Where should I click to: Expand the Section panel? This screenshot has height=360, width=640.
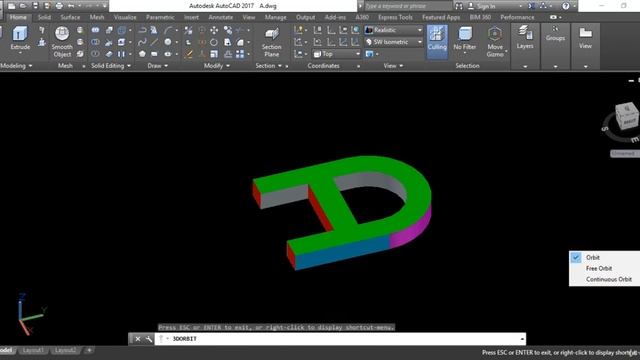click(x=269, y=65)
